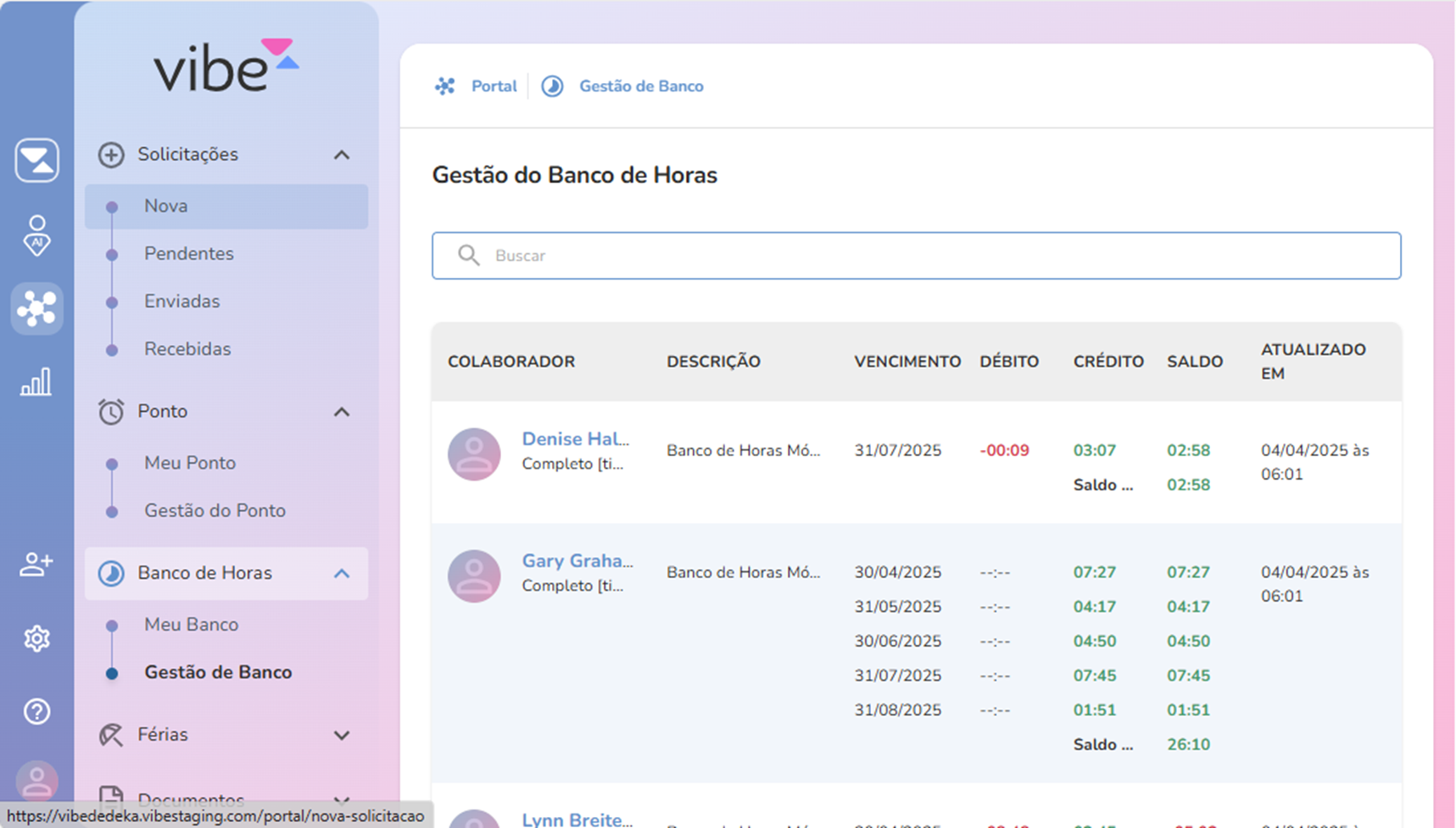Collapse the Ponto section chevron
Image resolution: width=1456 pixels, height=828 pixels.
[342, 412]
